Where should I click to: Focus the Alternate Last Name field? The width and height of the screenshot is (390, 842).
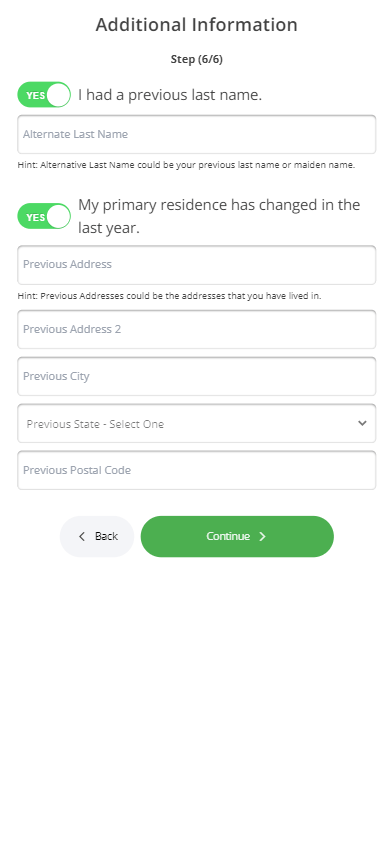(197, 134)
